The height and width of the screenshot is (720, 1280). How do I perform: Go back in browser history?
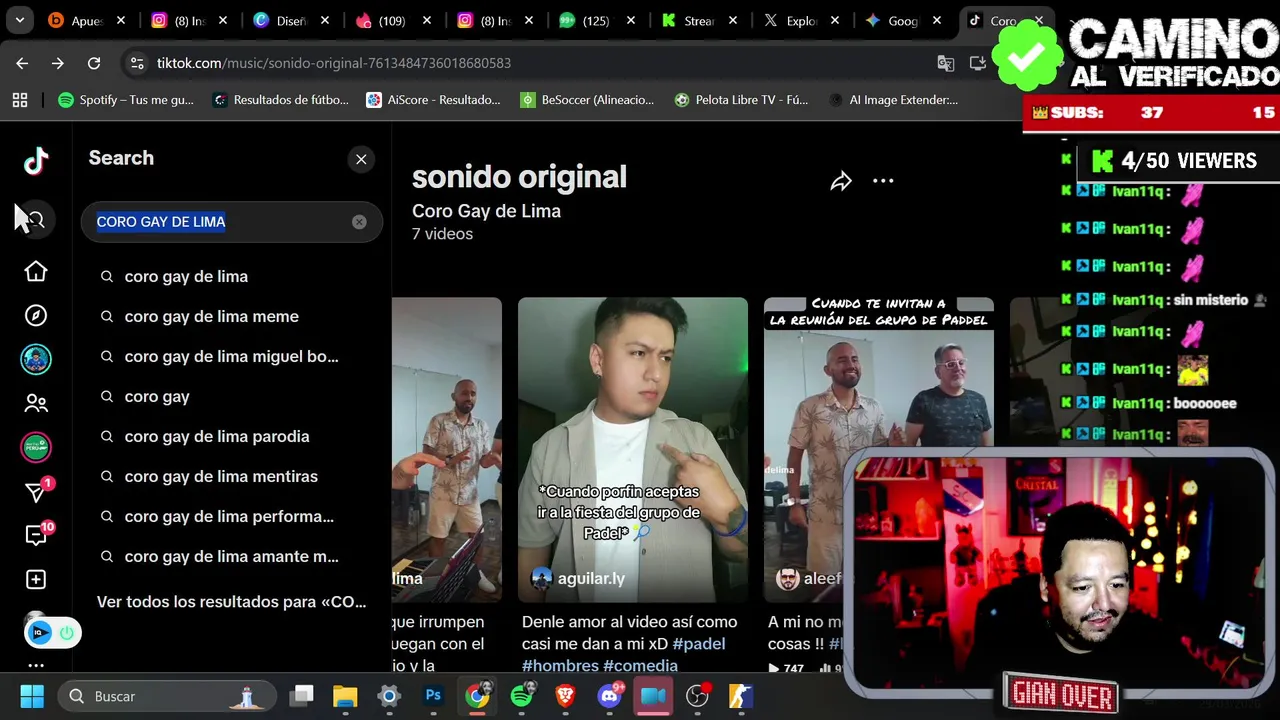pos(22,63)
